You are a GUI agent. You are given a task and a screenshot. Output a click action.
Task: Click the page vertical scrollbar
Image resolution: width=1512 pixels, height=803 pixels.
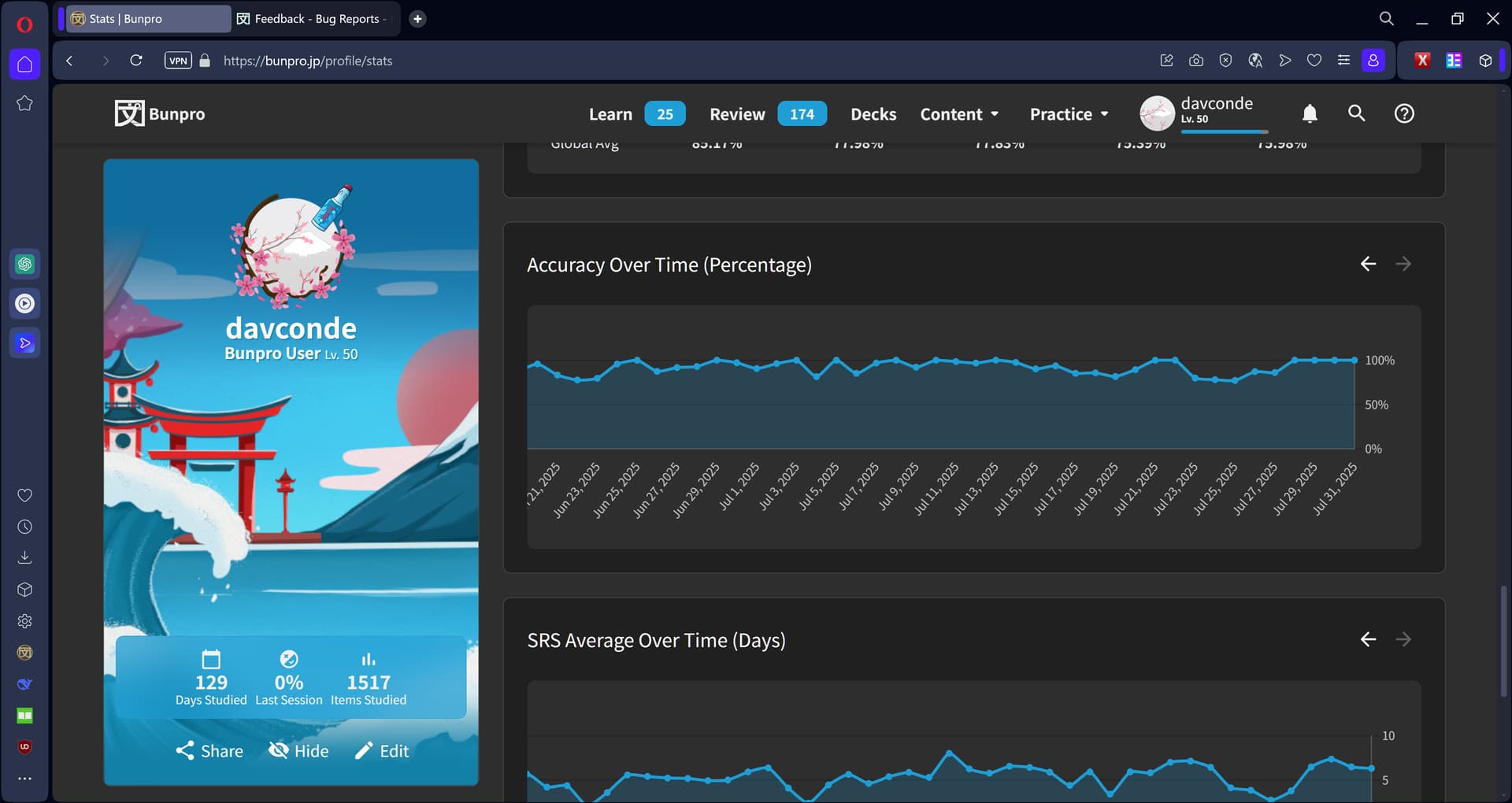tap(1503, 641)
